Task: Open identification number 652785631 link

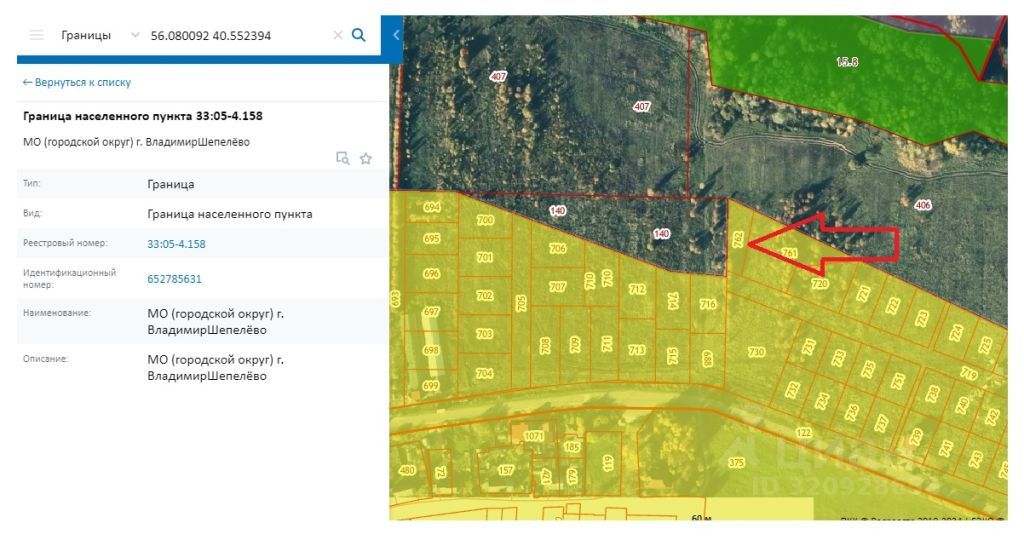Action: tap(174, 279)
